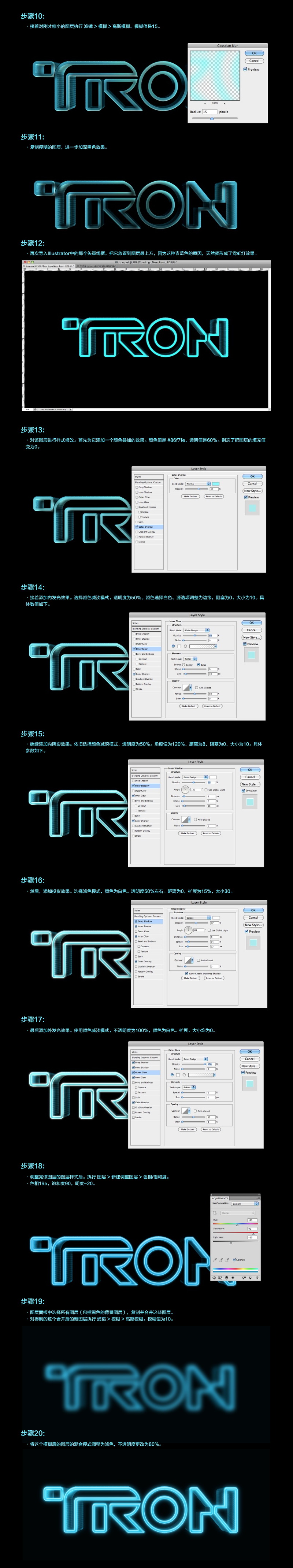
Task: Click the Gaussian Blur preview thumbnail
Action: pos(215,76)
